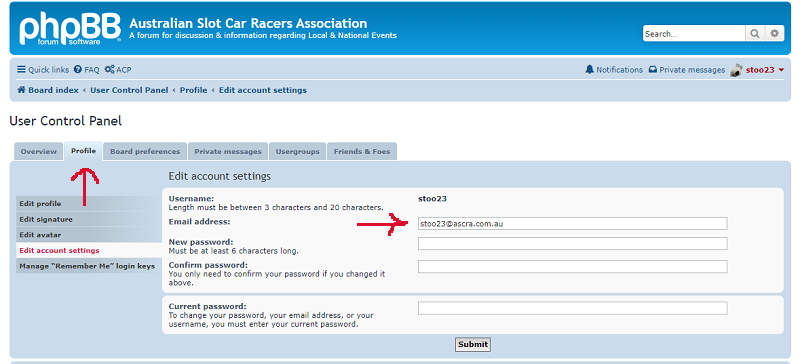Open the FAQ link
The image size is (800, 364).
86,70
